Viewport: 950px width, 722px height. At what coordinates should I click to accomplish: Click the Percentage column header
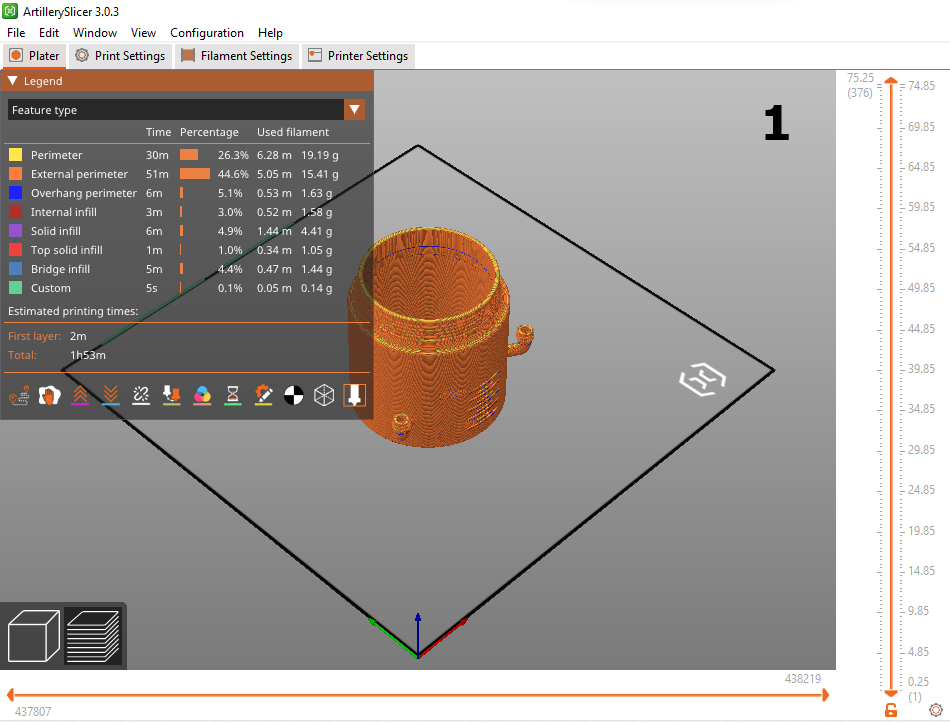[209, 132]
